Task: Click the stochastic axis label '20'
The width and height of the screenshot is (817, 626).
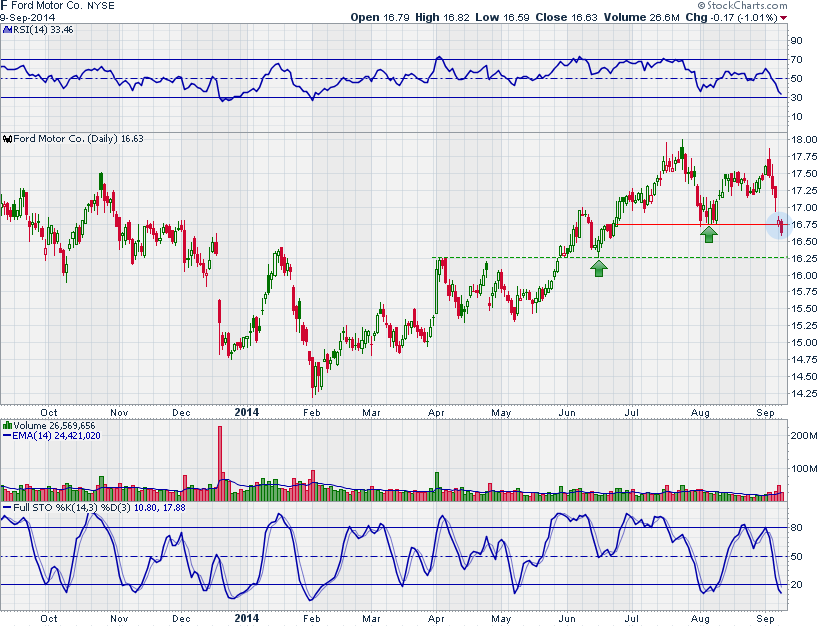Action: coord(797,584)
